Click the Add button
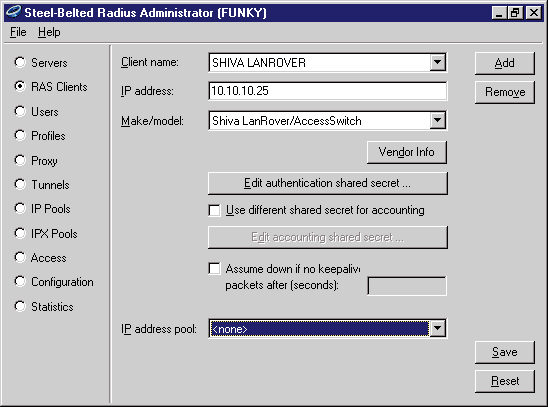 [505, 63]
